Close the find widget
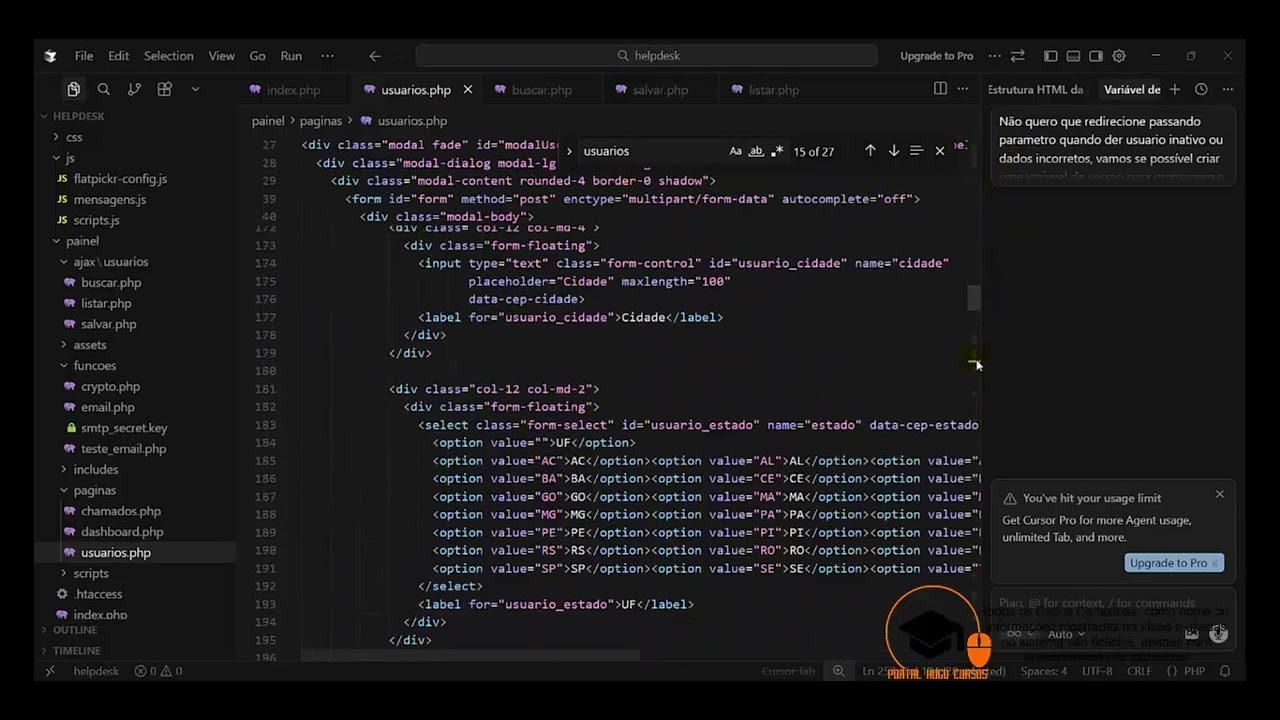 click(940, 151)
